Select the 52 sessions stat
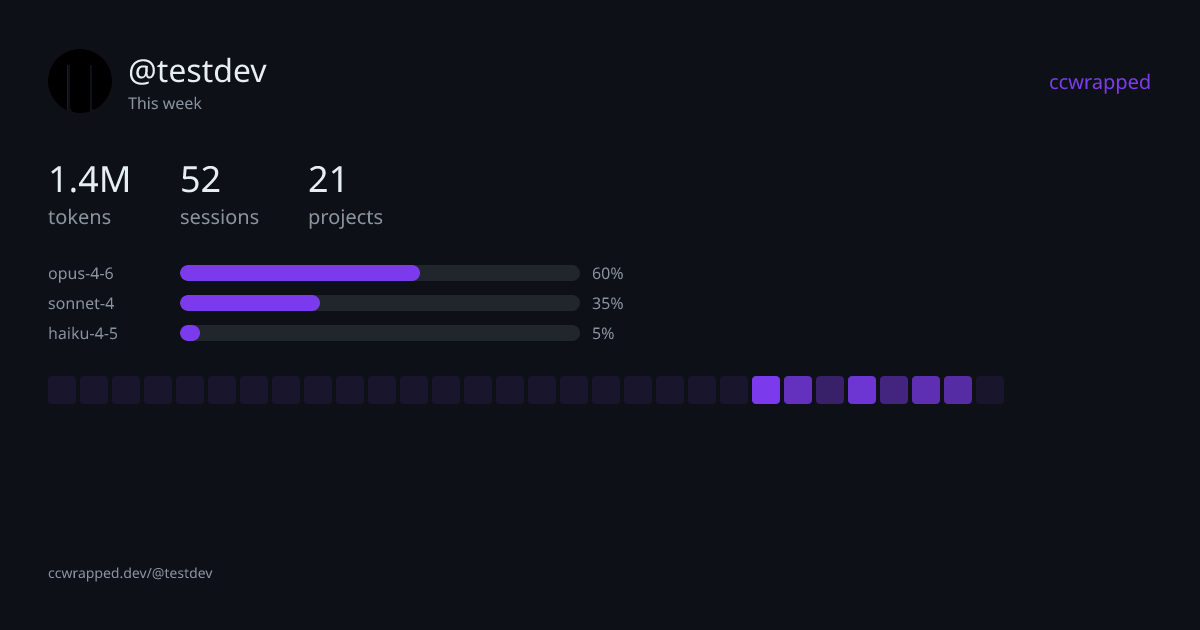 [x=219, y=195]
